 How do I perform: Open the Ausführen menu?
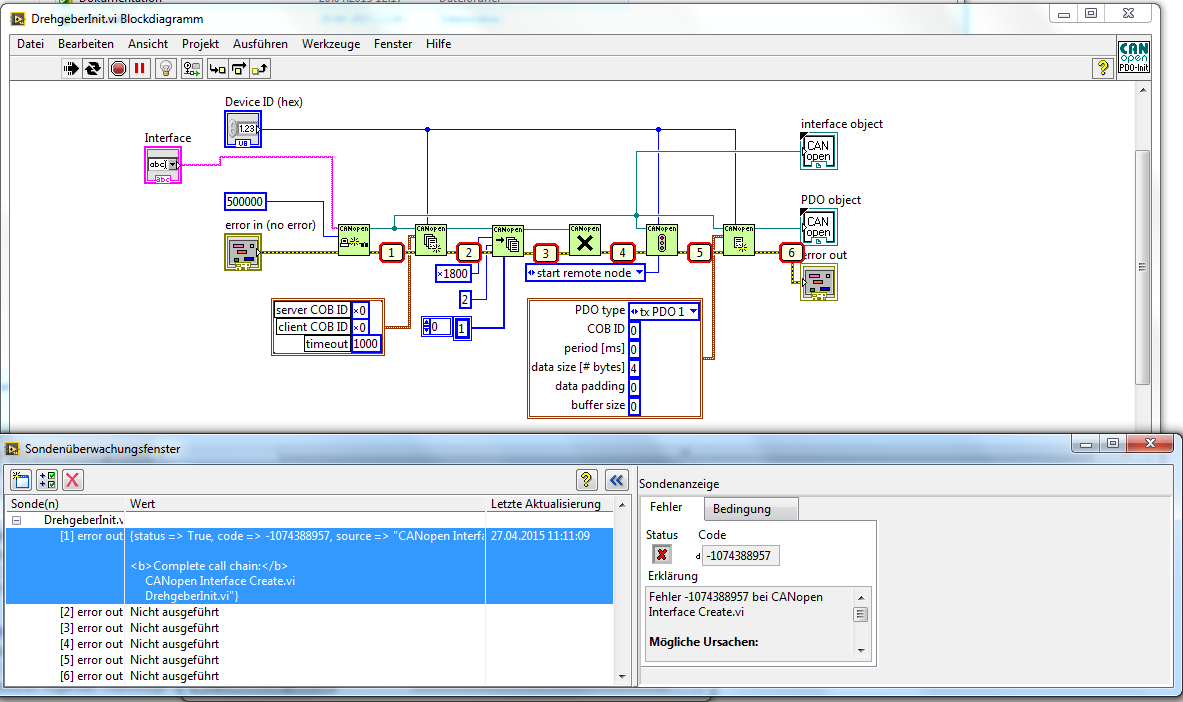[260, 44]
